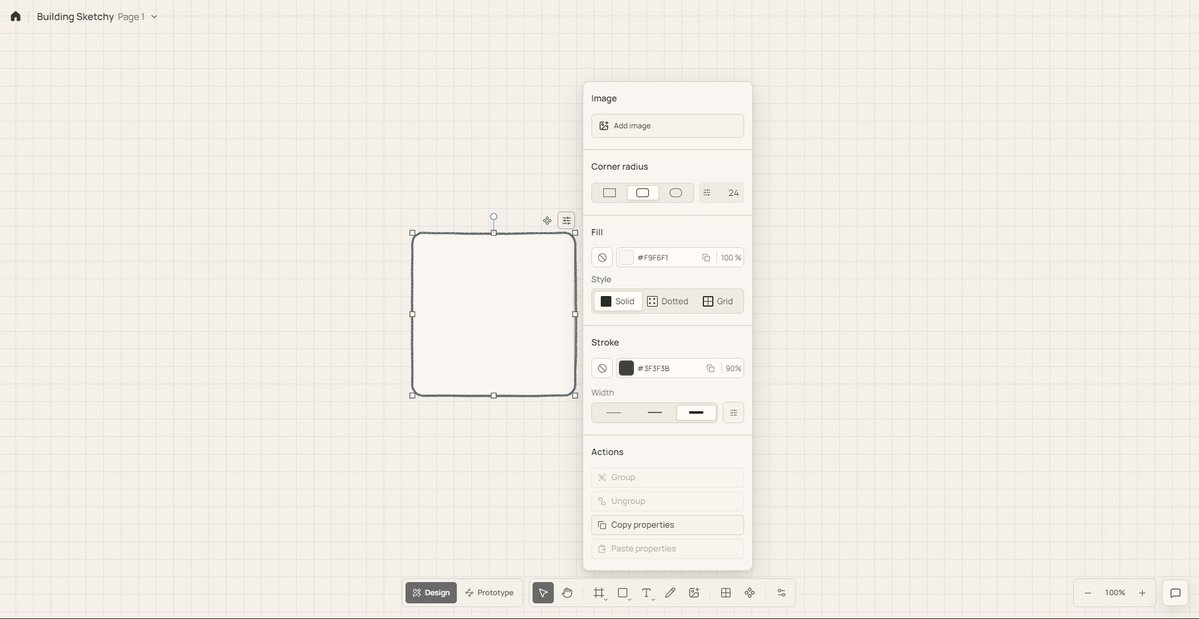
Task: Edit stroke opacity 90% field
Action: click(733, 368)
